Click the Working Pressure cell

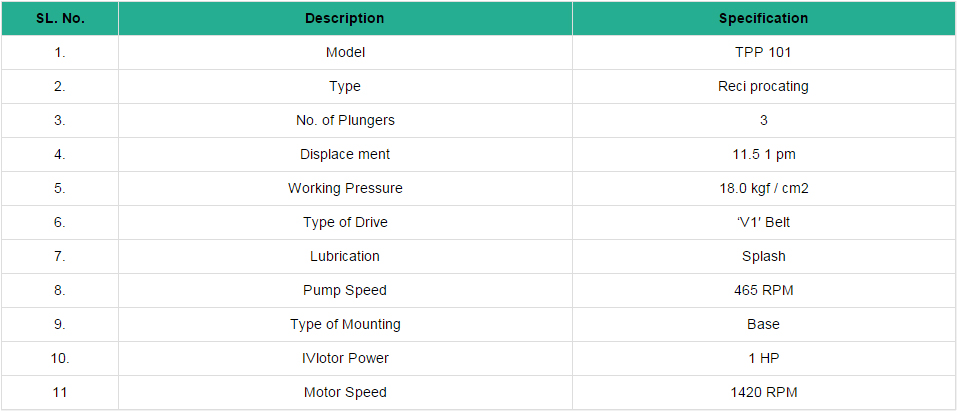point(344,188)
